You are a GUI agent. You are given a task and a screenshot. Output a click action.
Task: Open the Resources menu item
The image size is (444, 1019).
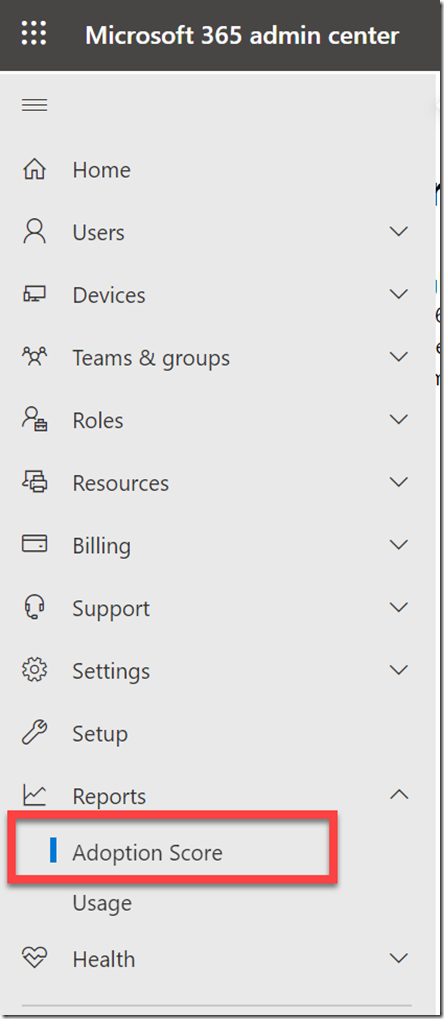pyautogui.click(x=120, y=483)
